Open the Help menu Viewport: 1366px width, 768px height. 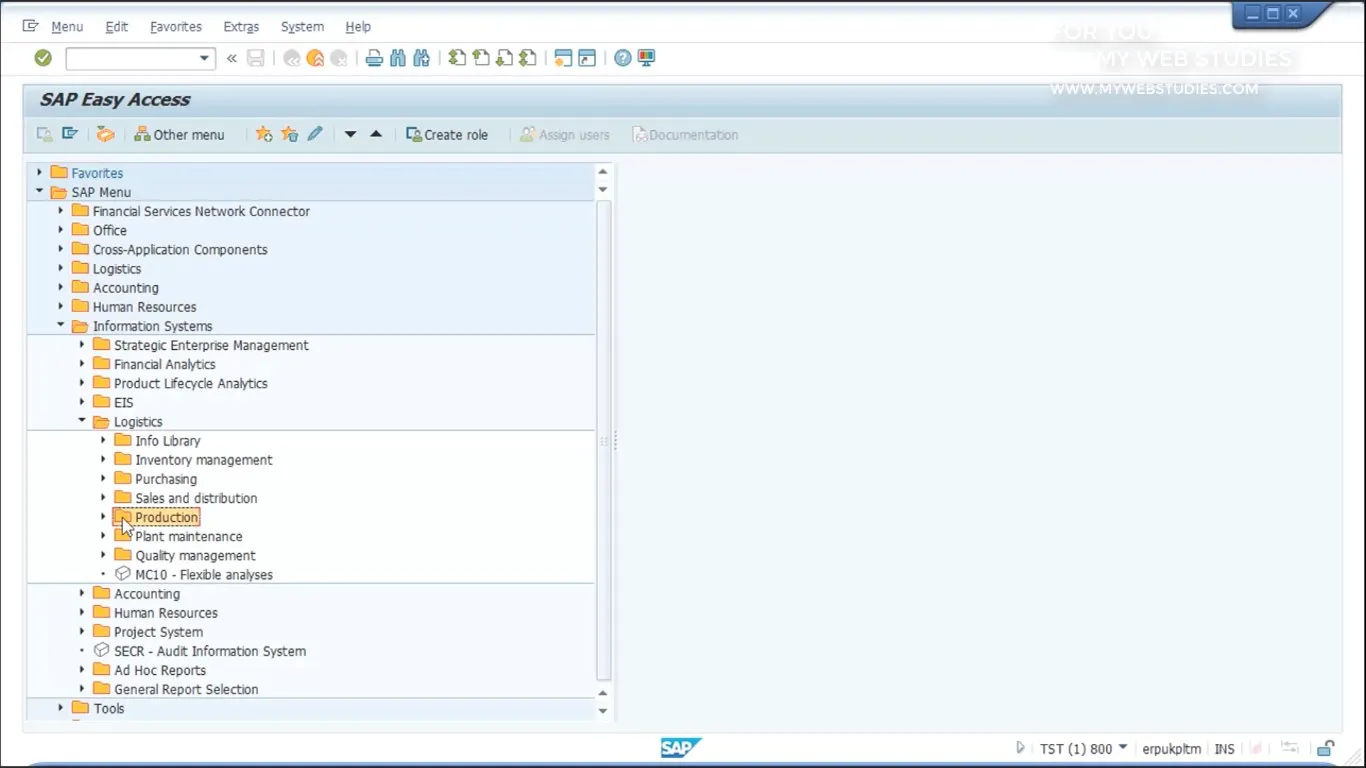358,27
